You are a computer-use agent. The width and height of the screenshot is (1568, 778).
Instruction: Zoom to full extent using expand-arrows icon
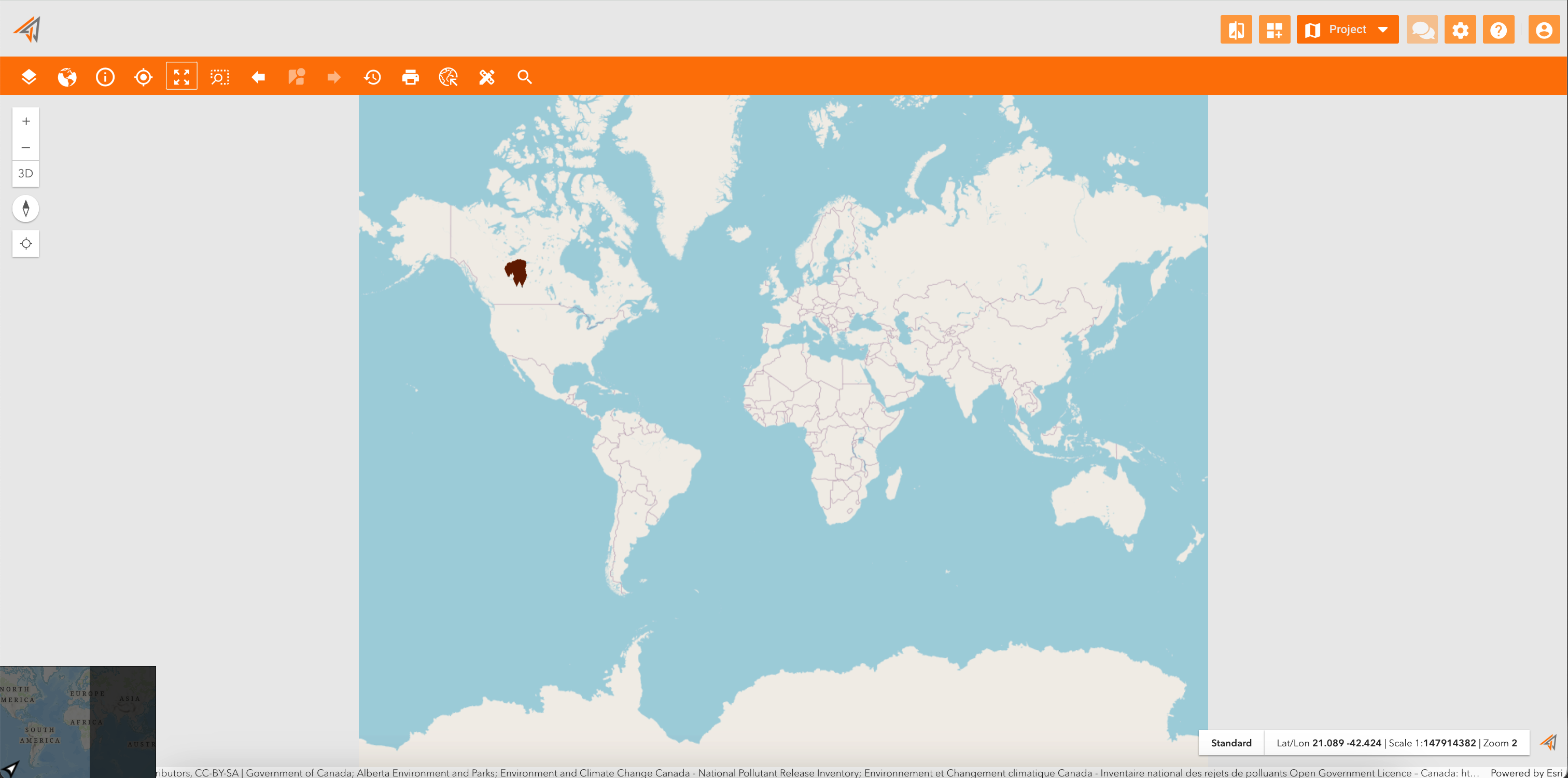tap(181, 77)
